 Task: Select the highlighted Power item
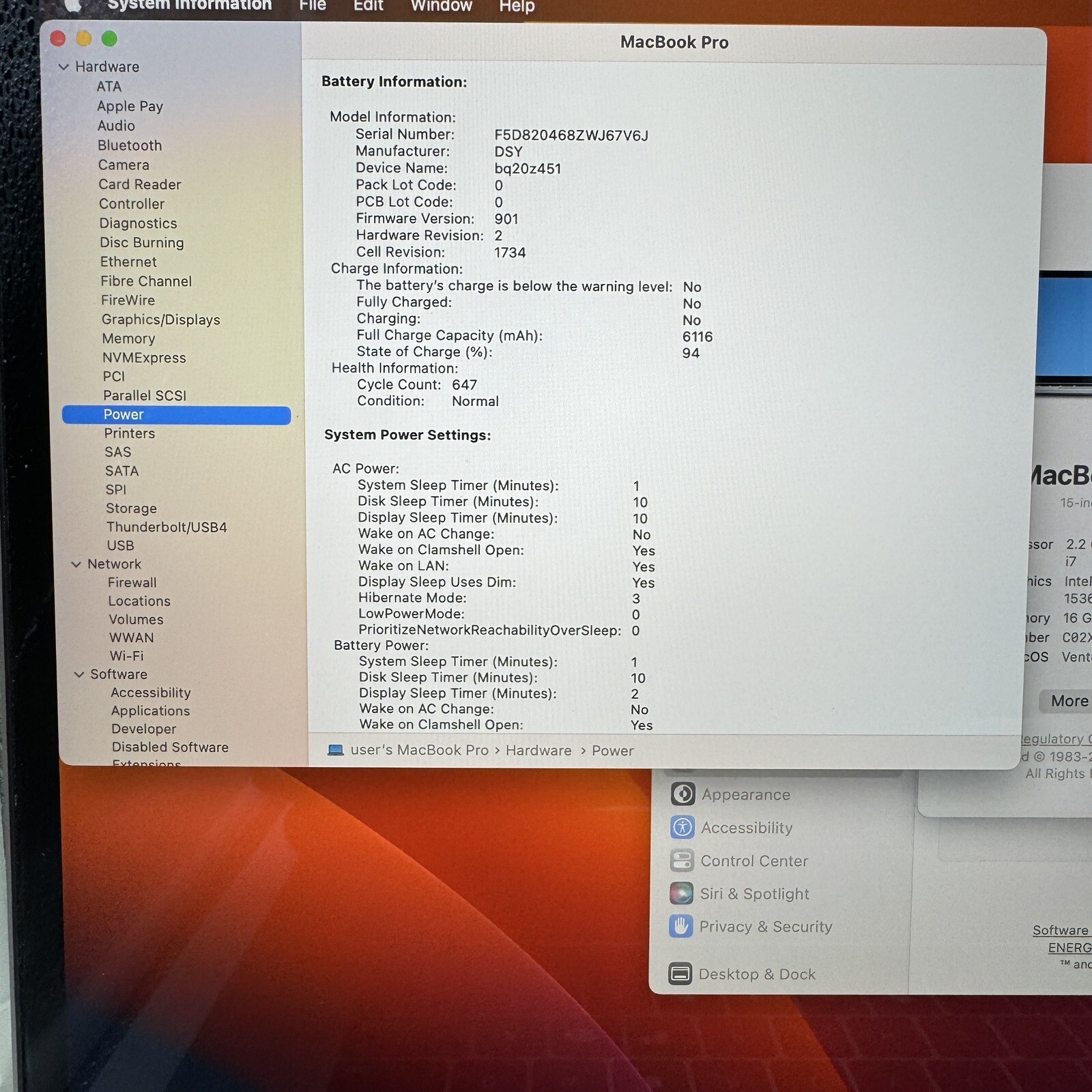176,415
